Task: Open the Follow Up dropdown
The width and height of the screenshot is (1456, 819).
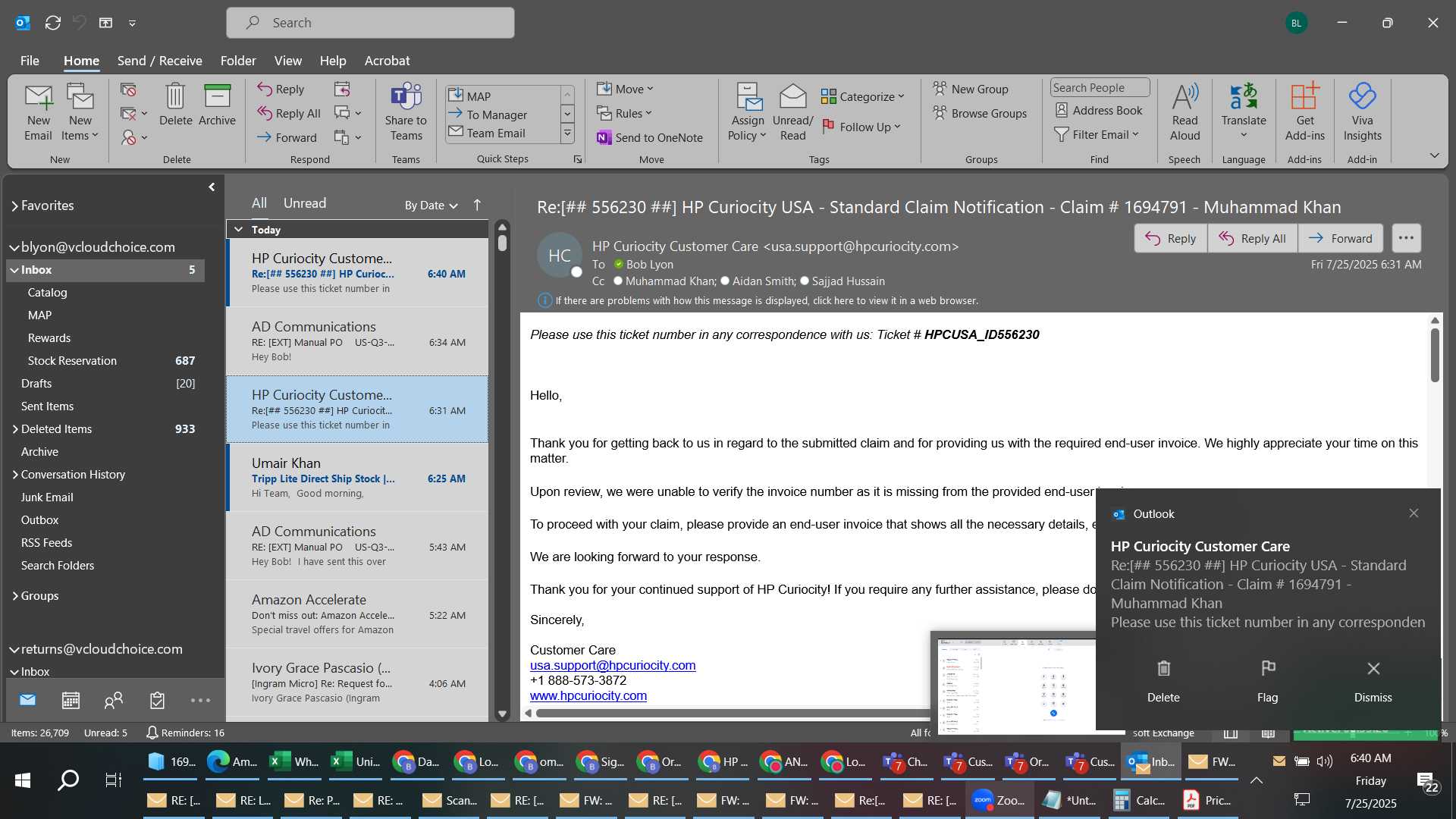Action: 861,127
